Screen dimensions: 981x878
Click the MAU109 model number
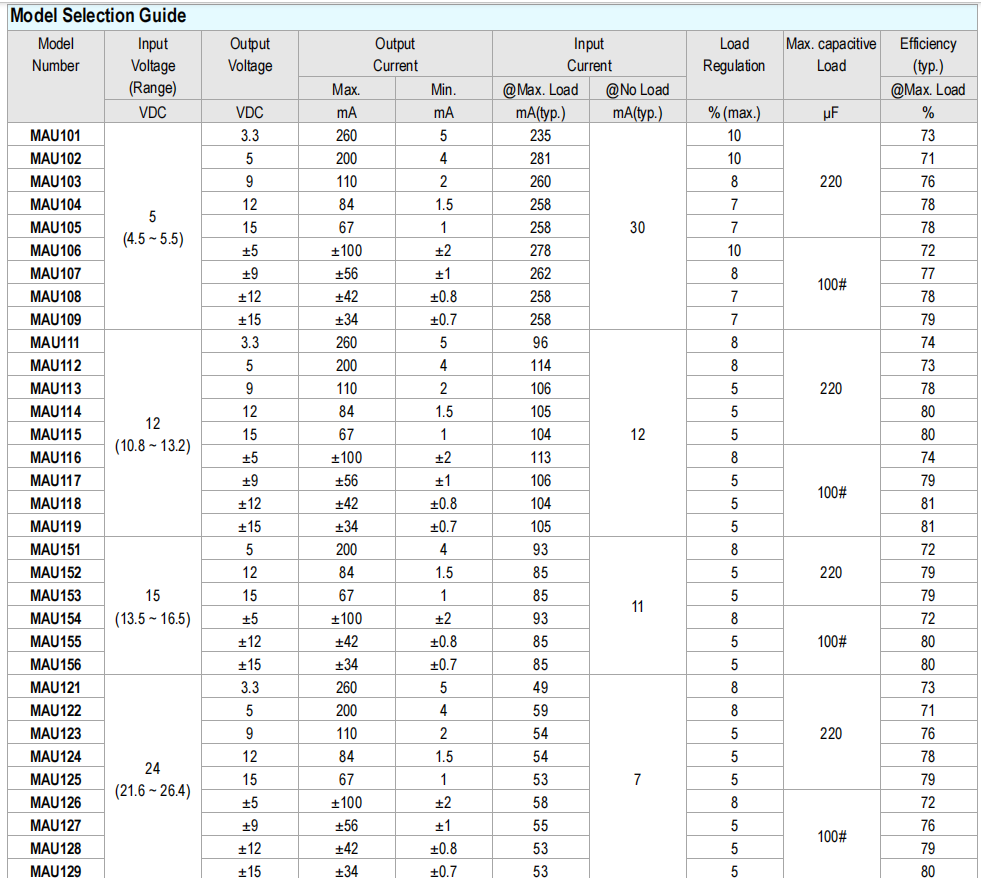pyautogui.click(x=56, y=319)
